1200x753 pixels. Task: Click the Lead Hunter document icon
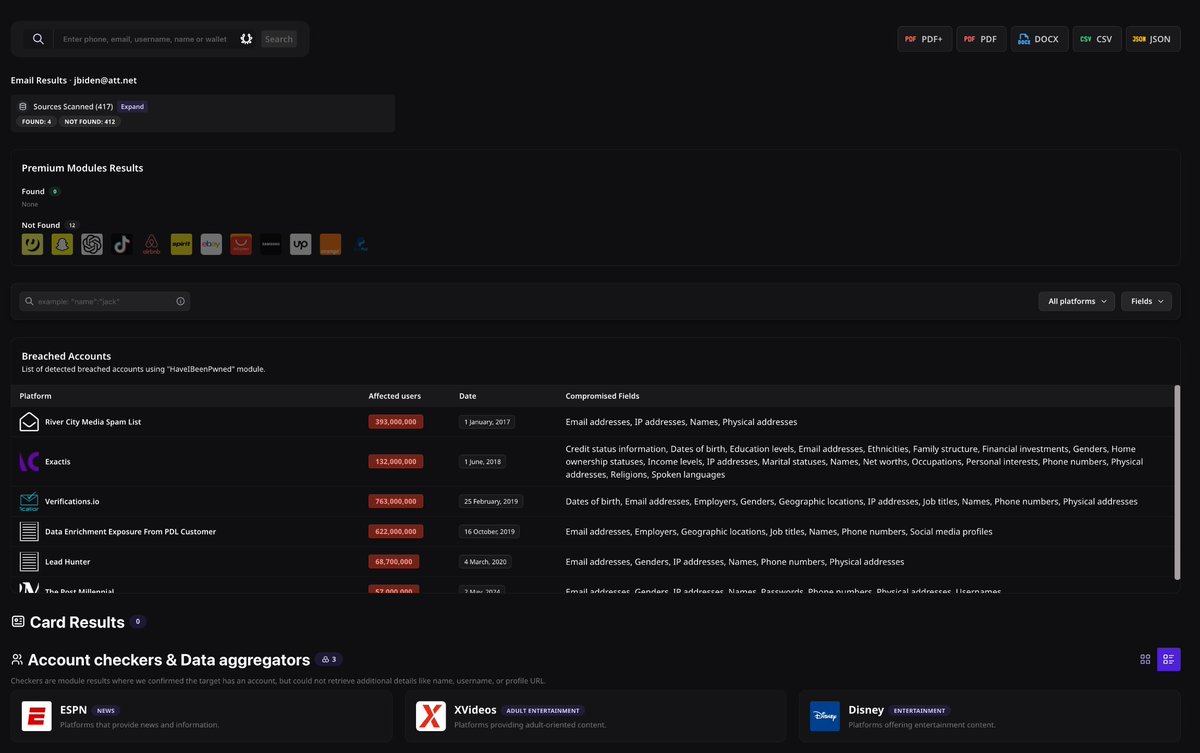(29, 562)
